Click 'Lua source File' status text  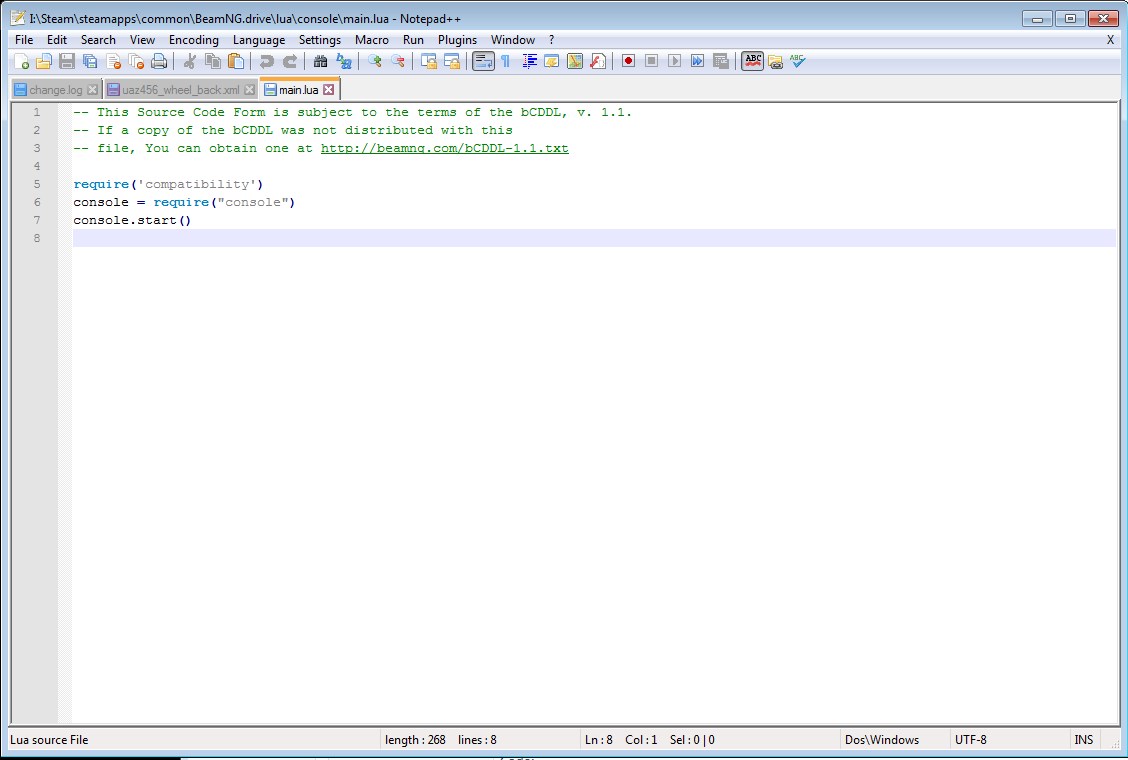(x=49, y=740)
